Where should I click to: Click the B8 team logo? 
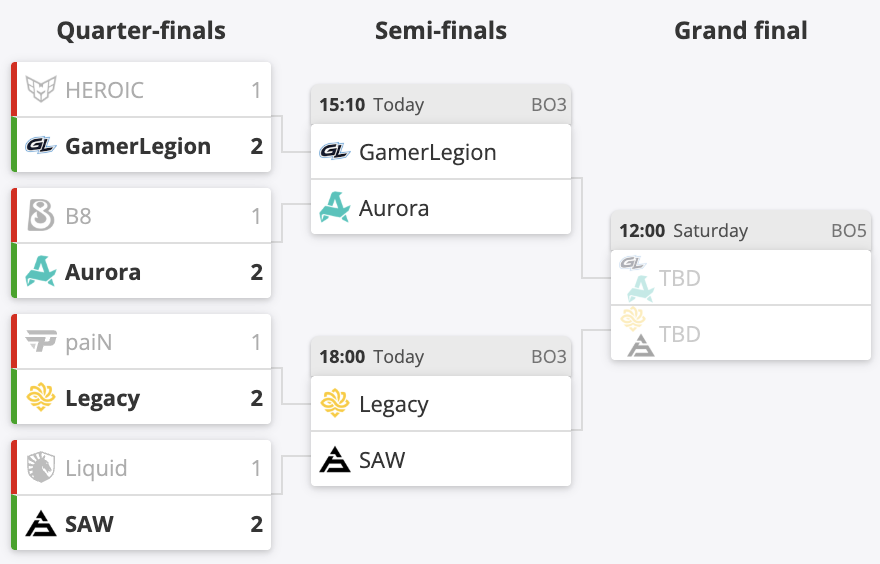click(x=41, y=216)
